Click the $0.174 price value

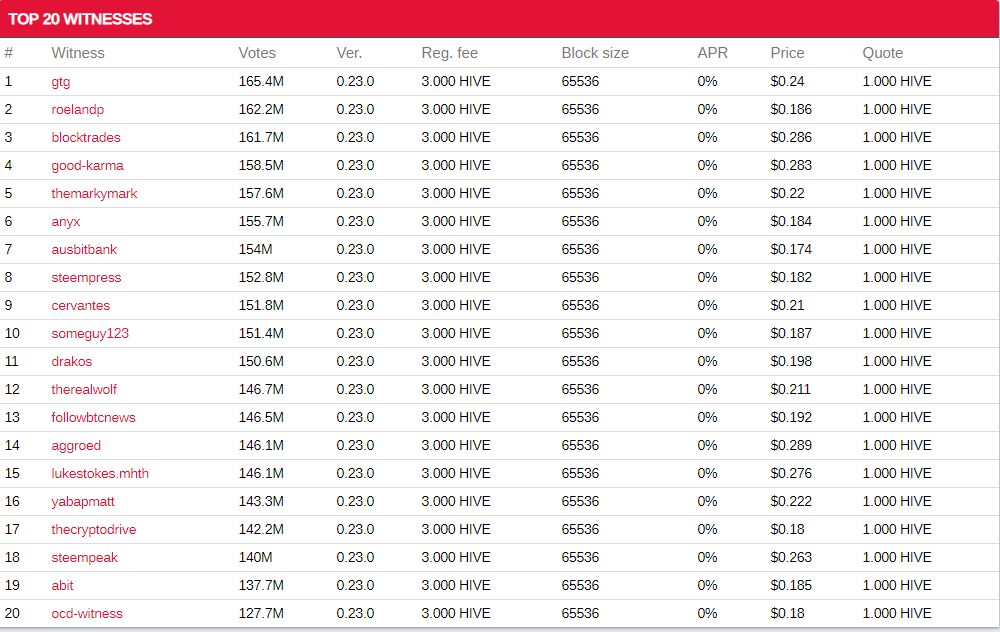(791, 250)
